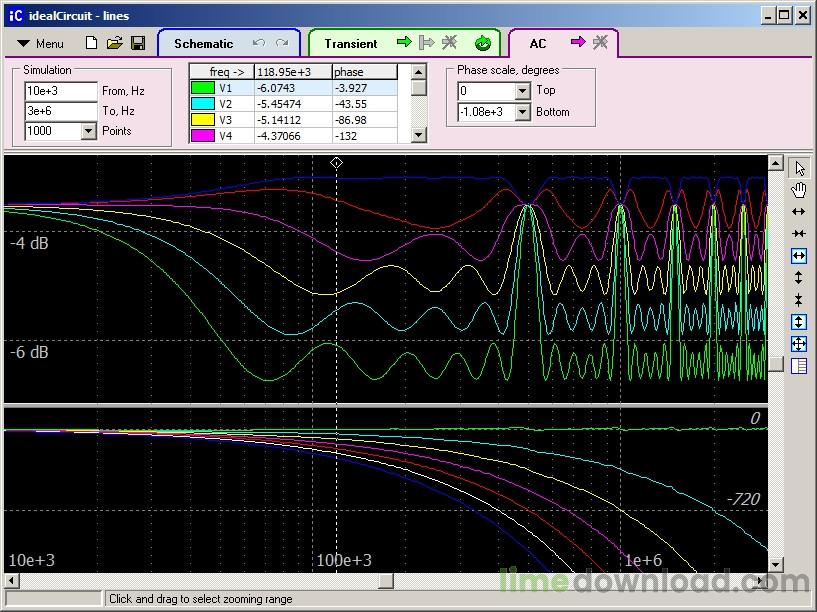Click the green circular restart icon
Viewport: 817px width, 612px height.
click(483, 43)
